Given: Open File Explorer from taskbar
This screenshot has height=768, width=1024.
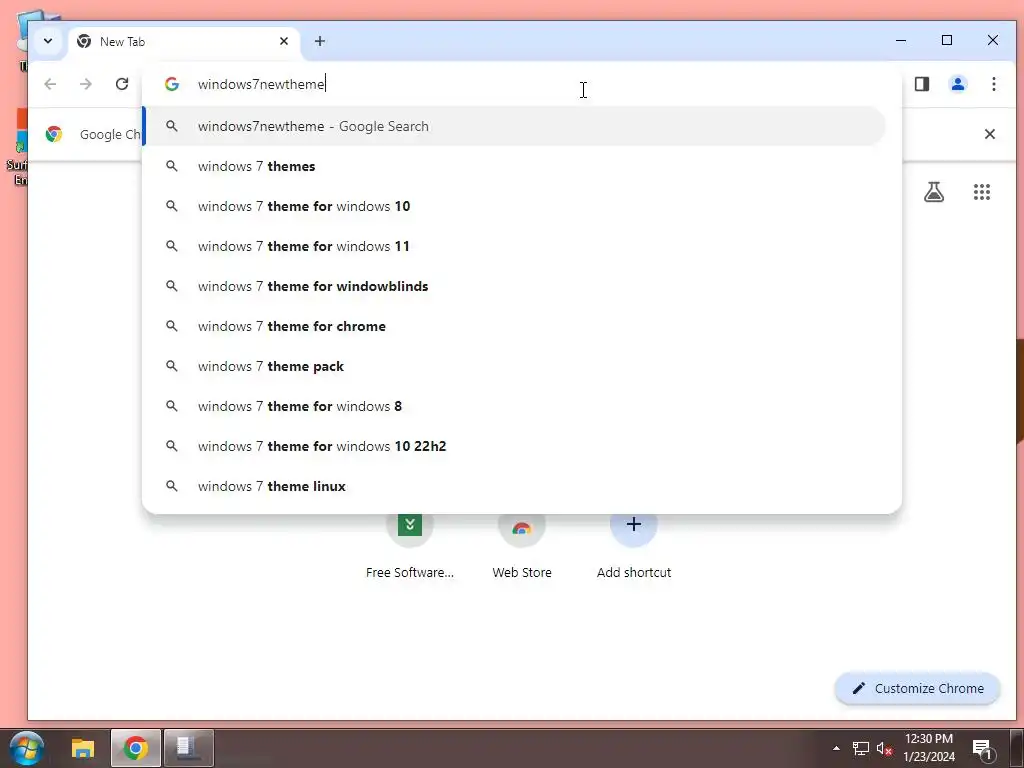Looking at the screenshot, I should (83, 748).
